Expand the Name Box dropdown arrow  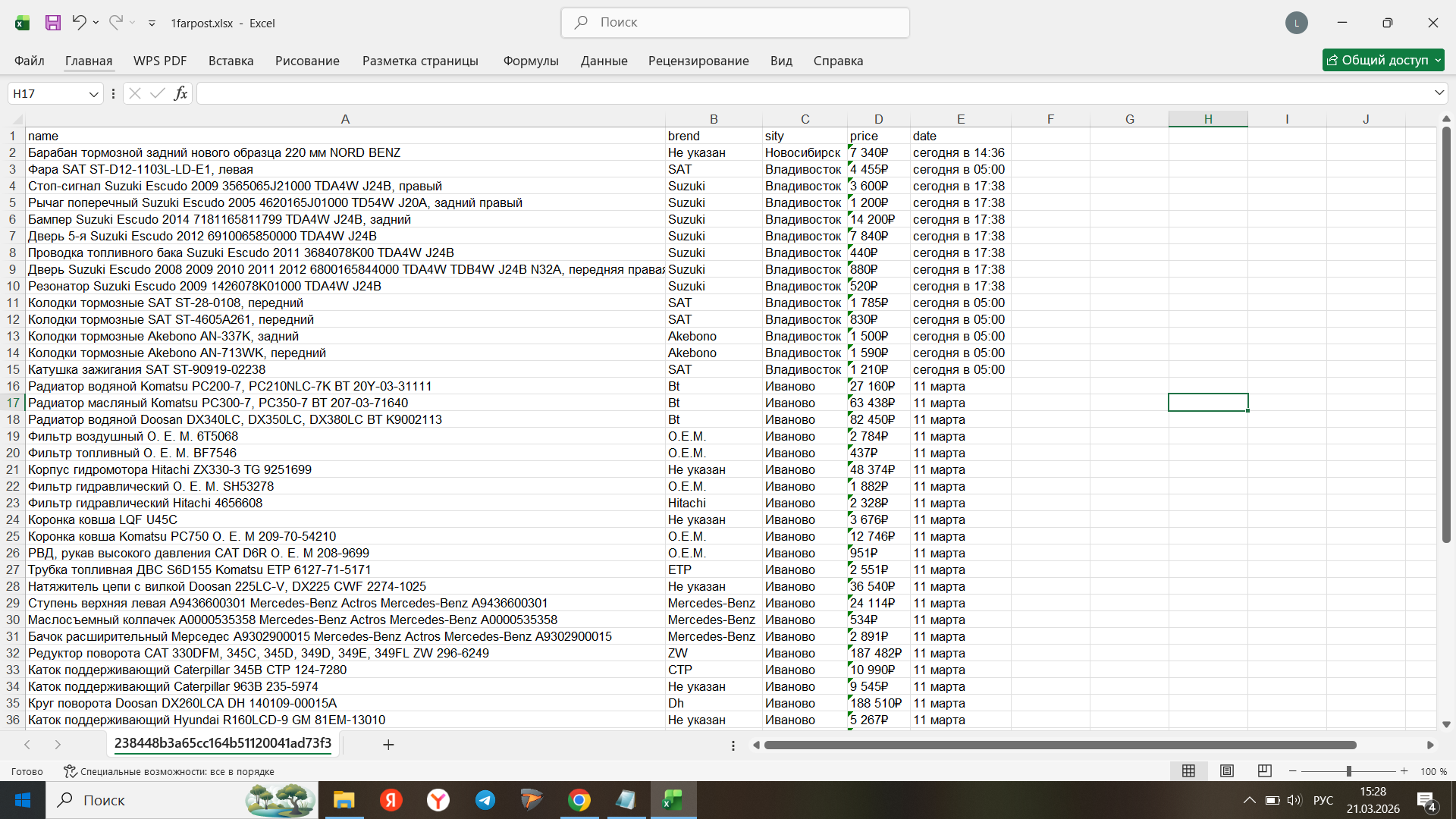point(94,94)
